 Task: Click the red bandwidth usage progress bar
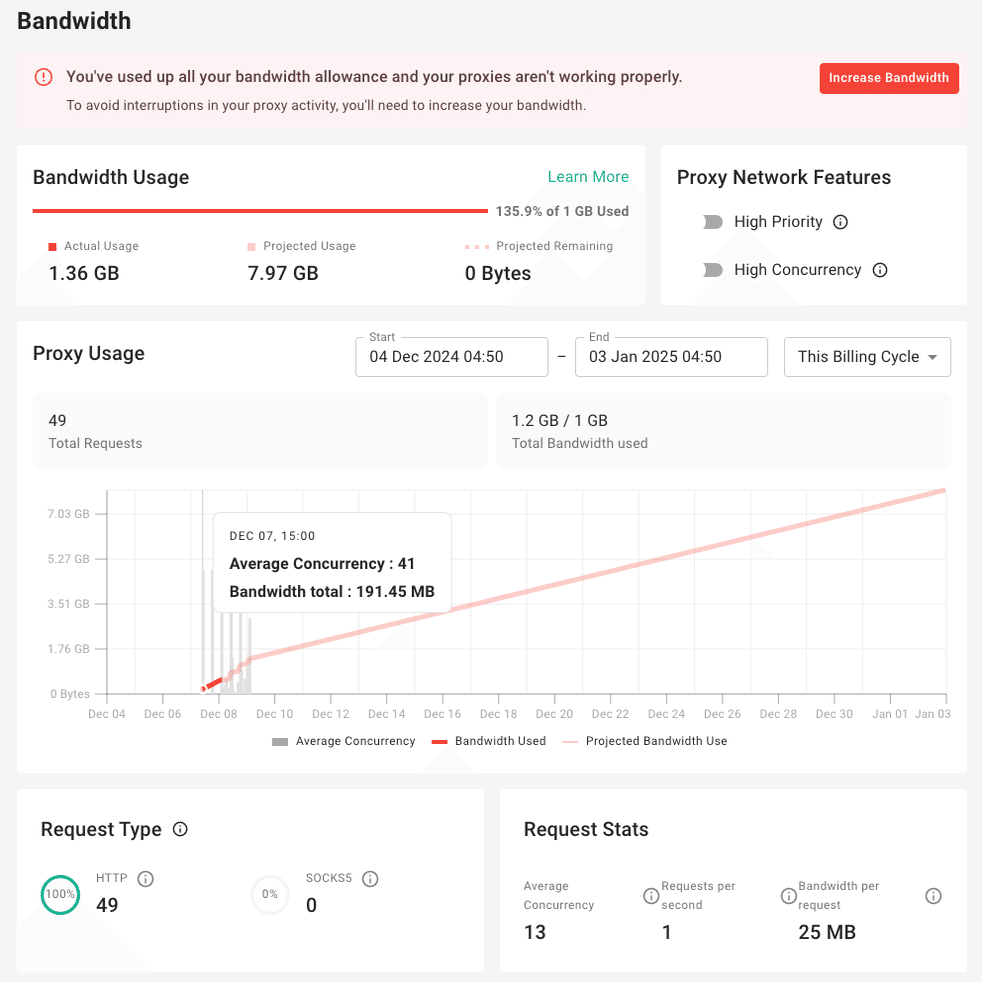coord(260,211)
